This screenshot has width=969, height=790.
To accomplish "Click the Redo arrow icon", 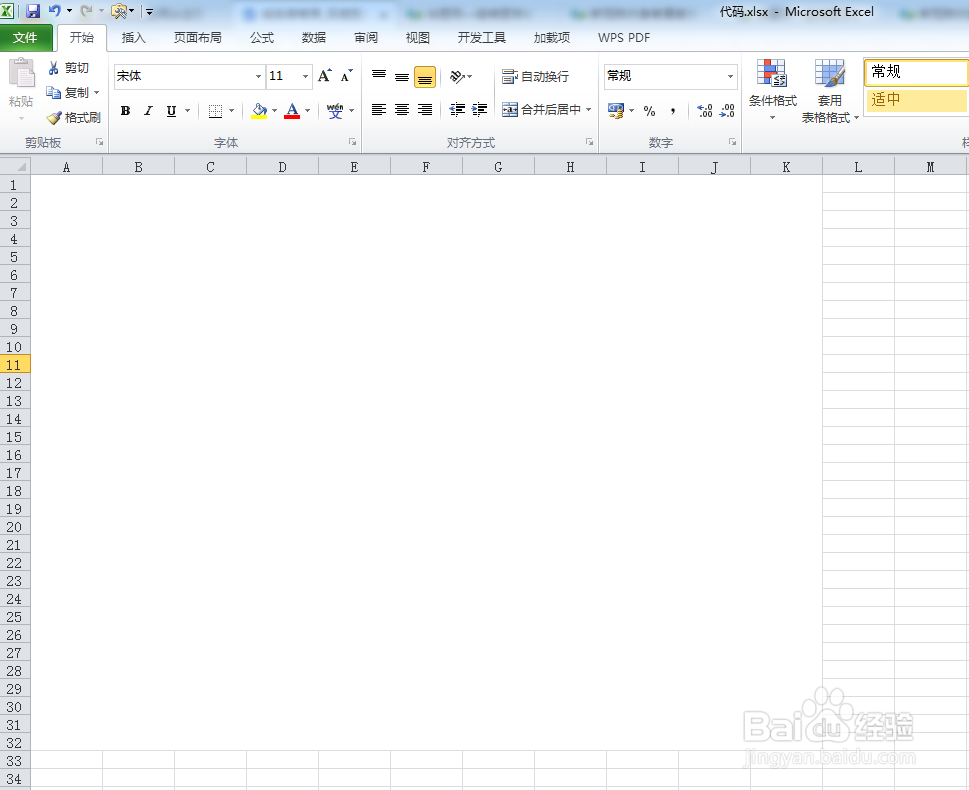I will (x=87, y=11).
